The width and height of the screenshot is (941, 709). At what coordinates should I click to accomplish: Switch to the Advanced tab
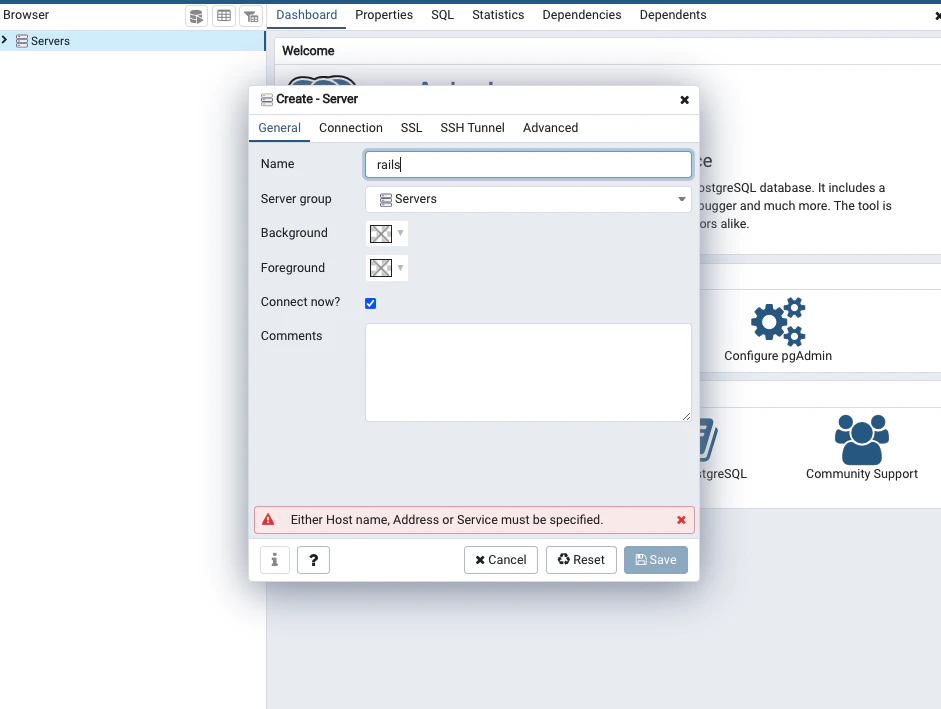[x=550, y=128]
